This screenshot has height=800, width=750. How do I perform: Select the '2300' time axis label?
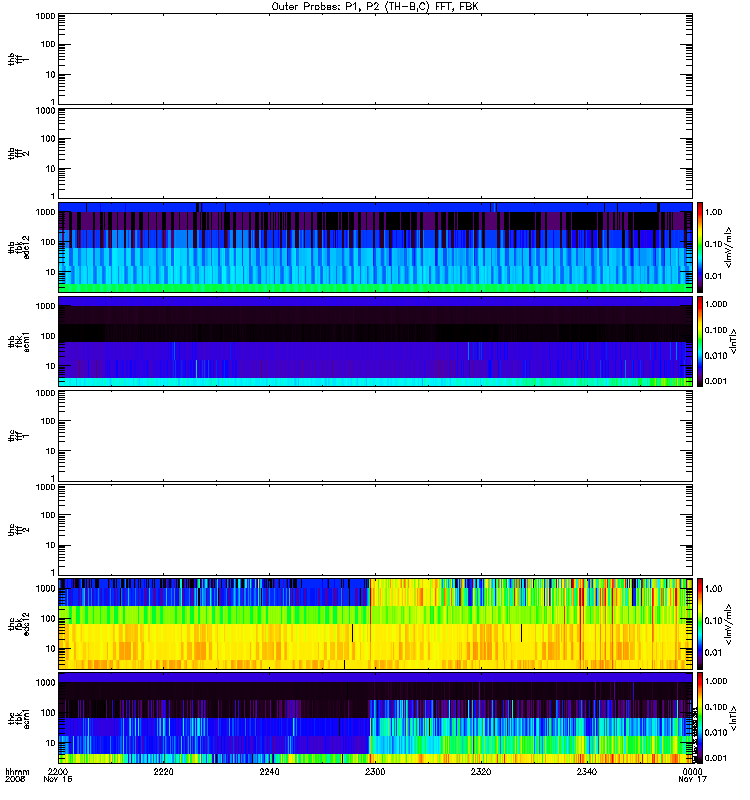coord(375,771)
